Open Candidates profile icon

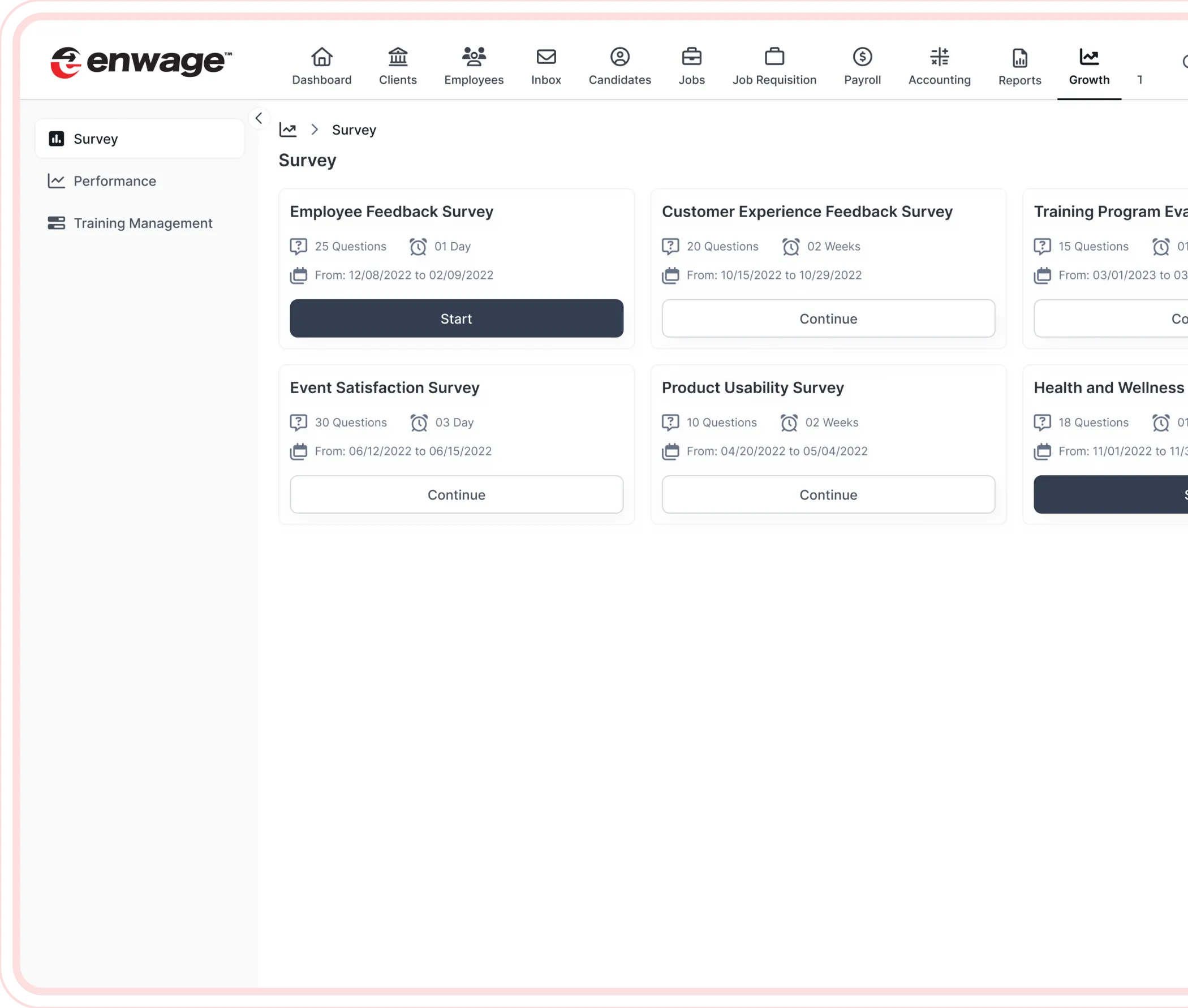tap(619, 57)
